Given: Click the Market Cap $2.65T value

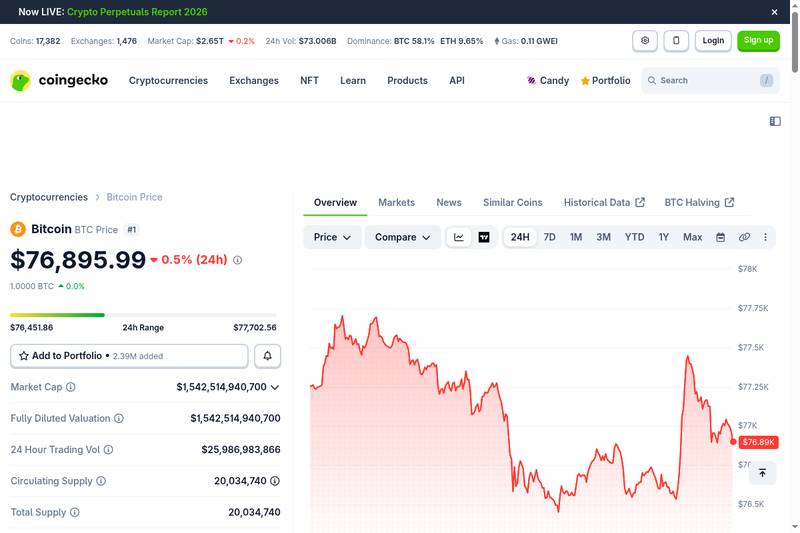Looking at the screenshot, I should [x=210, y=41].
